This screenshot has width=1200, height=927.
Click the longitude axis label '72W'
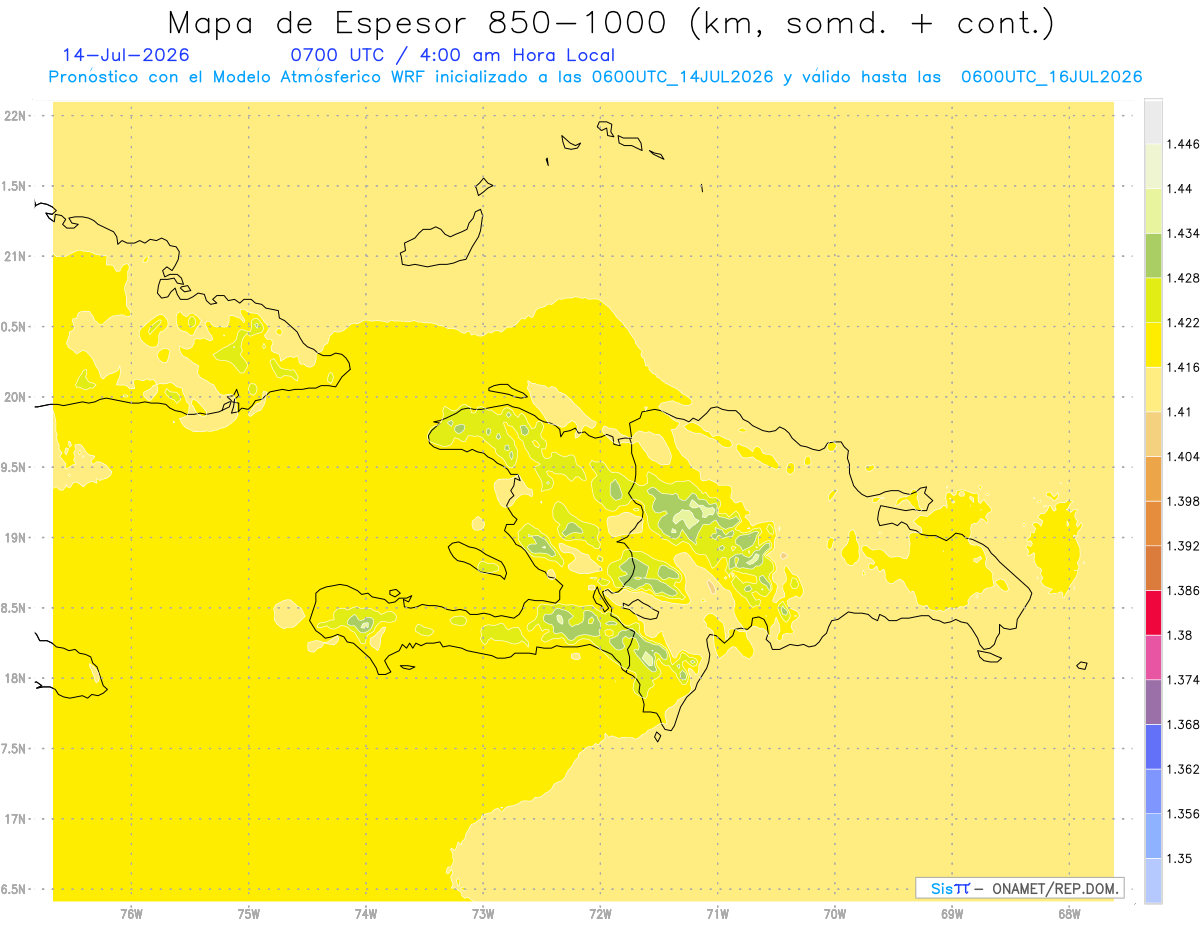click(601, 914)
